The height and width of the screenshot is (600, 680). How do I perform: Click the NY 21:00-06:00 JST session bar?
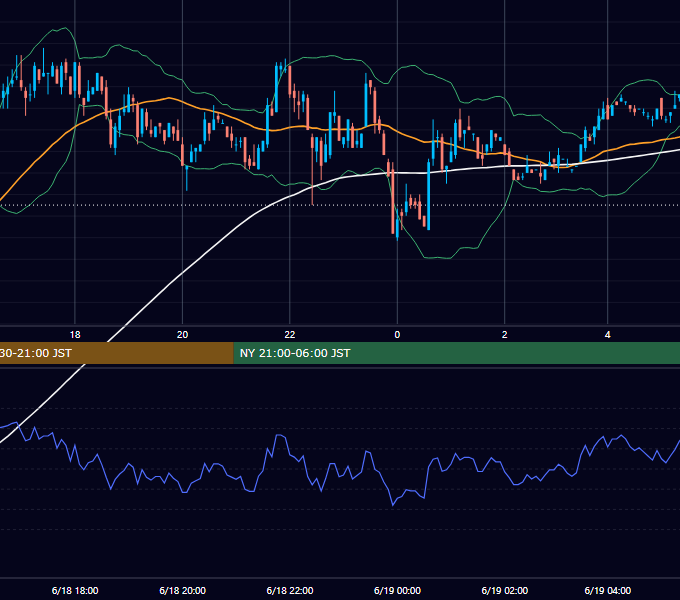[x=457, y=353]
